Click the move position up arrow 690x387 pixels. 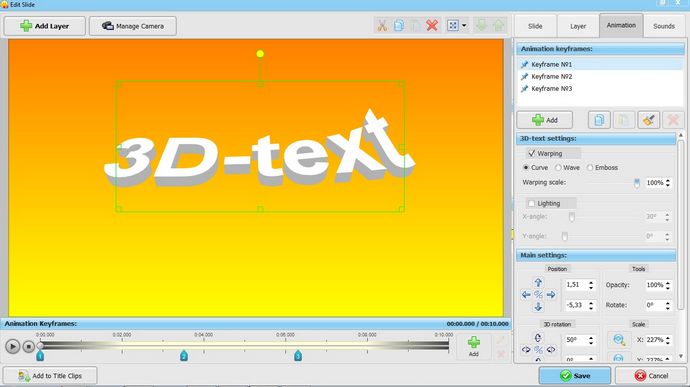[x=538, y=283]
